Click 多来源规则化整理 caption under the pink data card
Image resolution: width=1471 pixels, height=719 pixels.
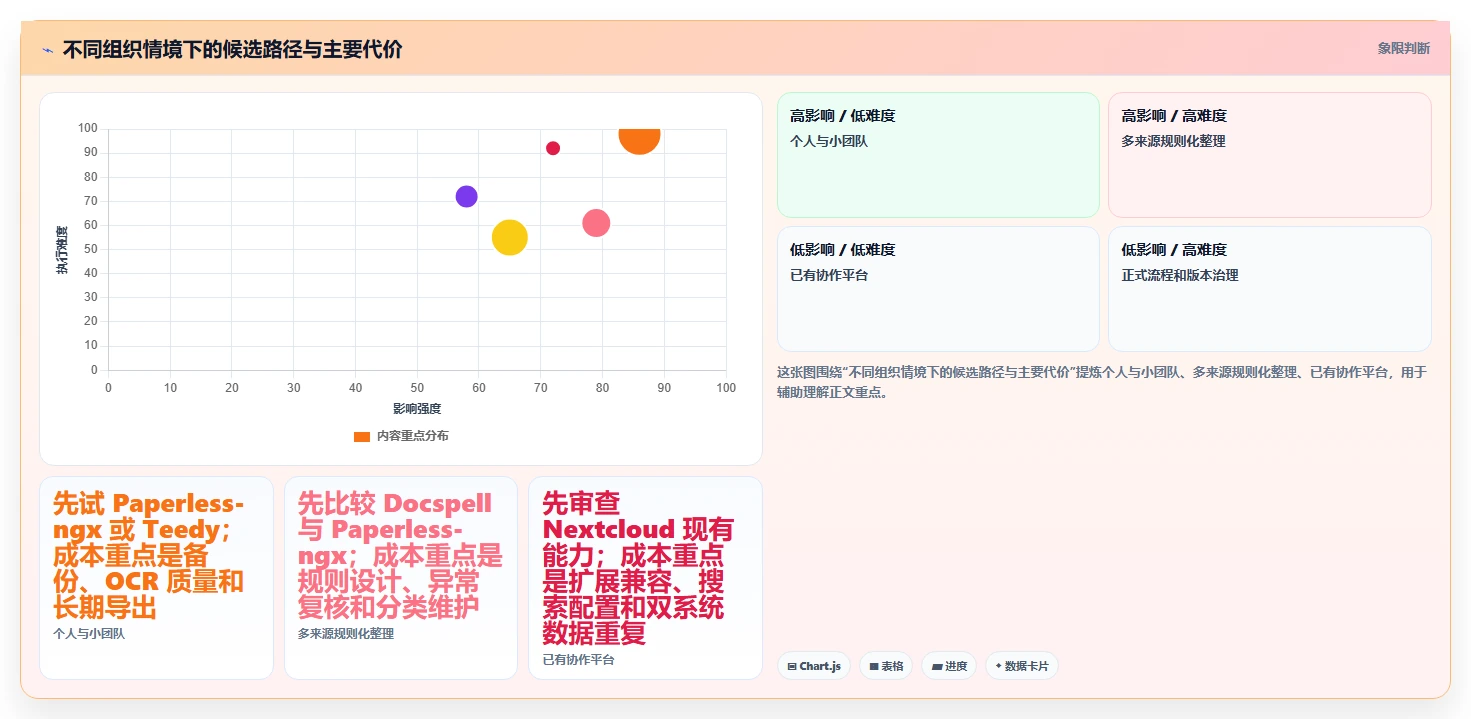pyautogui.click(x=346, y=634)
